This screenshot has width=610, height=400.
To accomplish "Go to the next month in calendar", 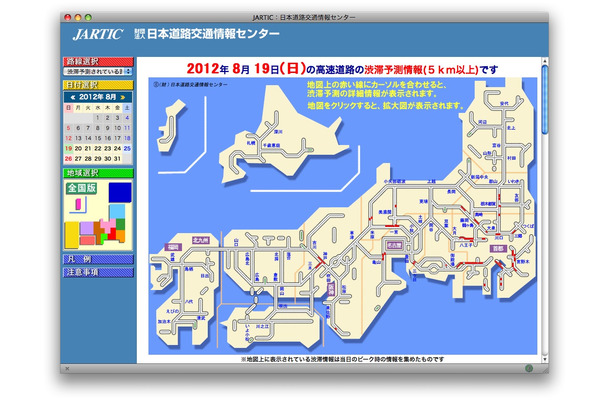I will coord(123,97).
